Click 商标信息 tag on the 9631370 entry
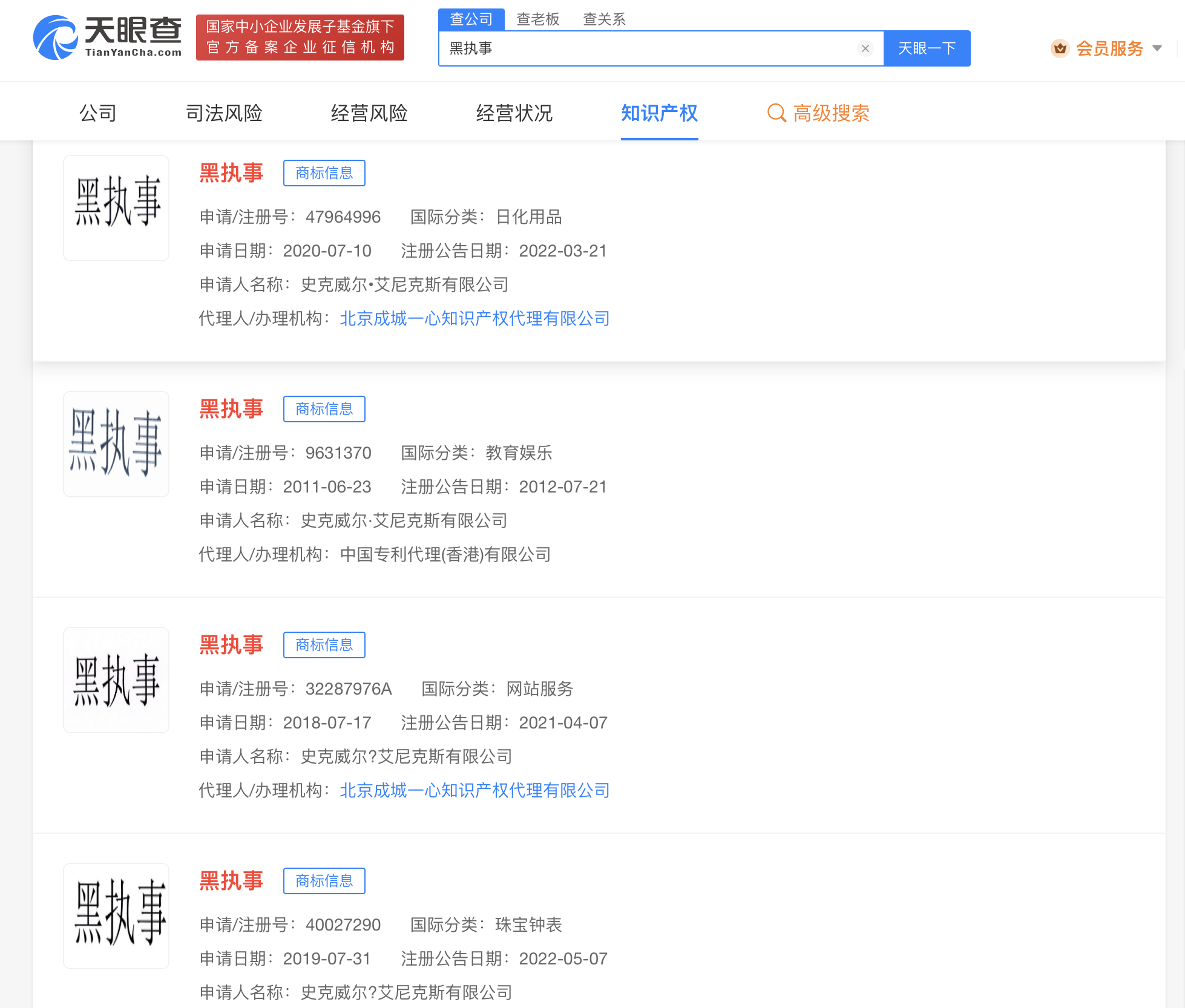 pos(324,409)
